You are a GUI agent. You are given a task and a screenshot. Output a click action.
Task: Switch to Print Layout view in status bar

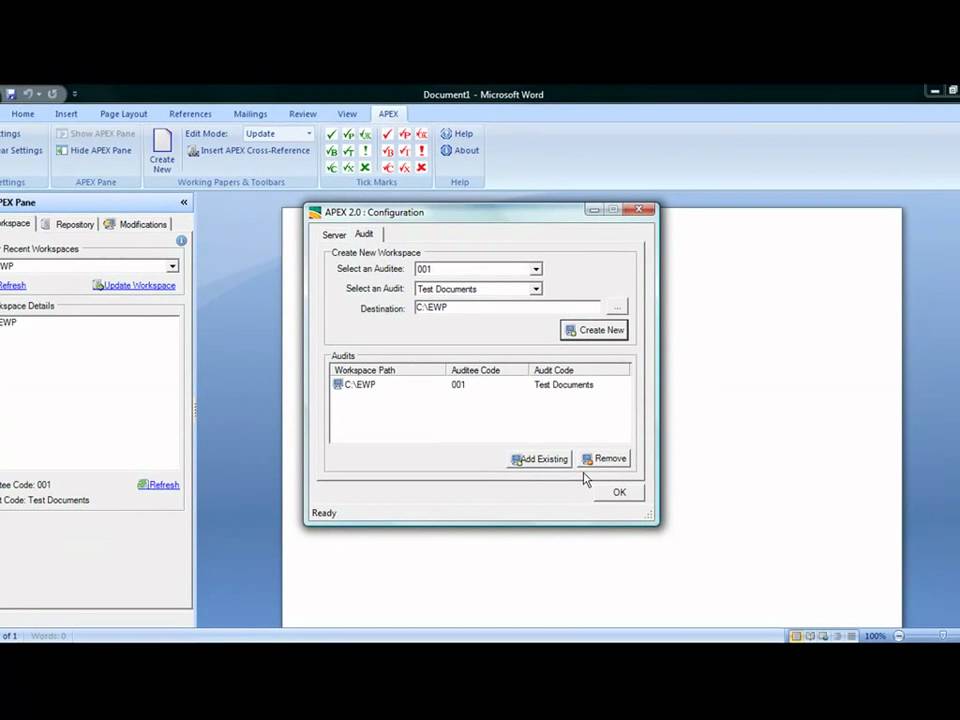coord(796,636)
